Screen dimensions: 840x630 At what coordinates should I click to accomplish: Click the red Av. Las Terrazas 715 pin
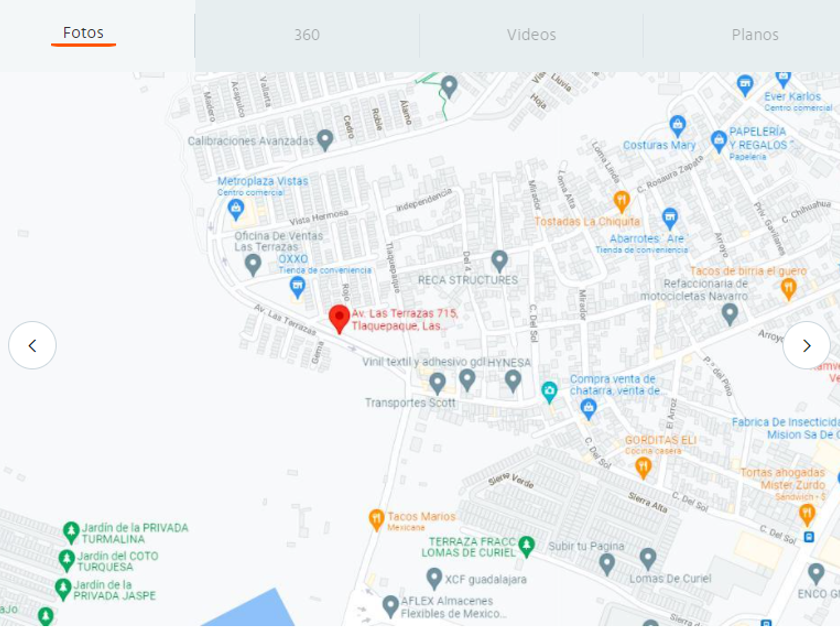339,319
